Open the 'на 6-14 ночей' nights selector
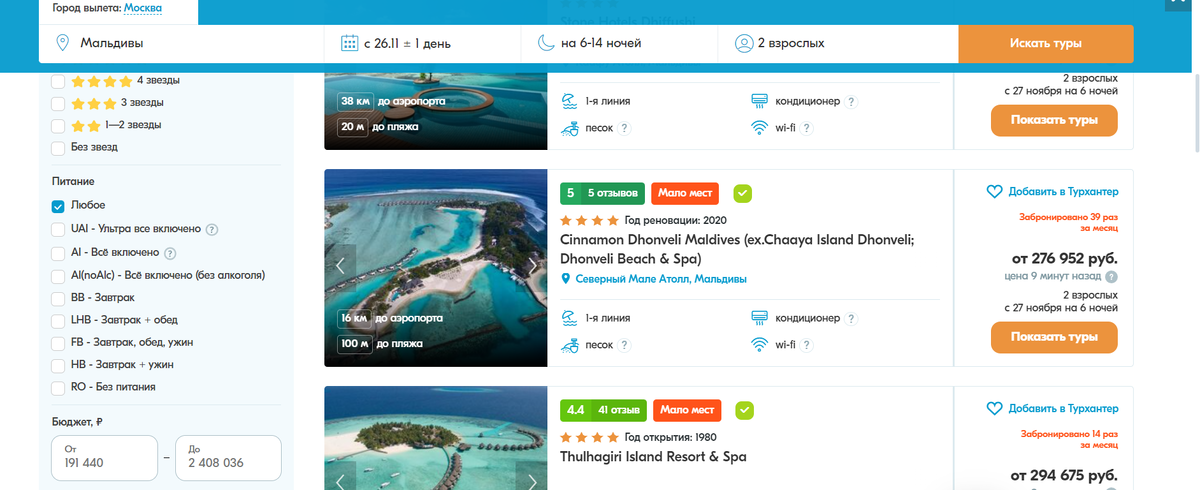The width and height of the screenshot is (1200, 490). pos(619,43)
